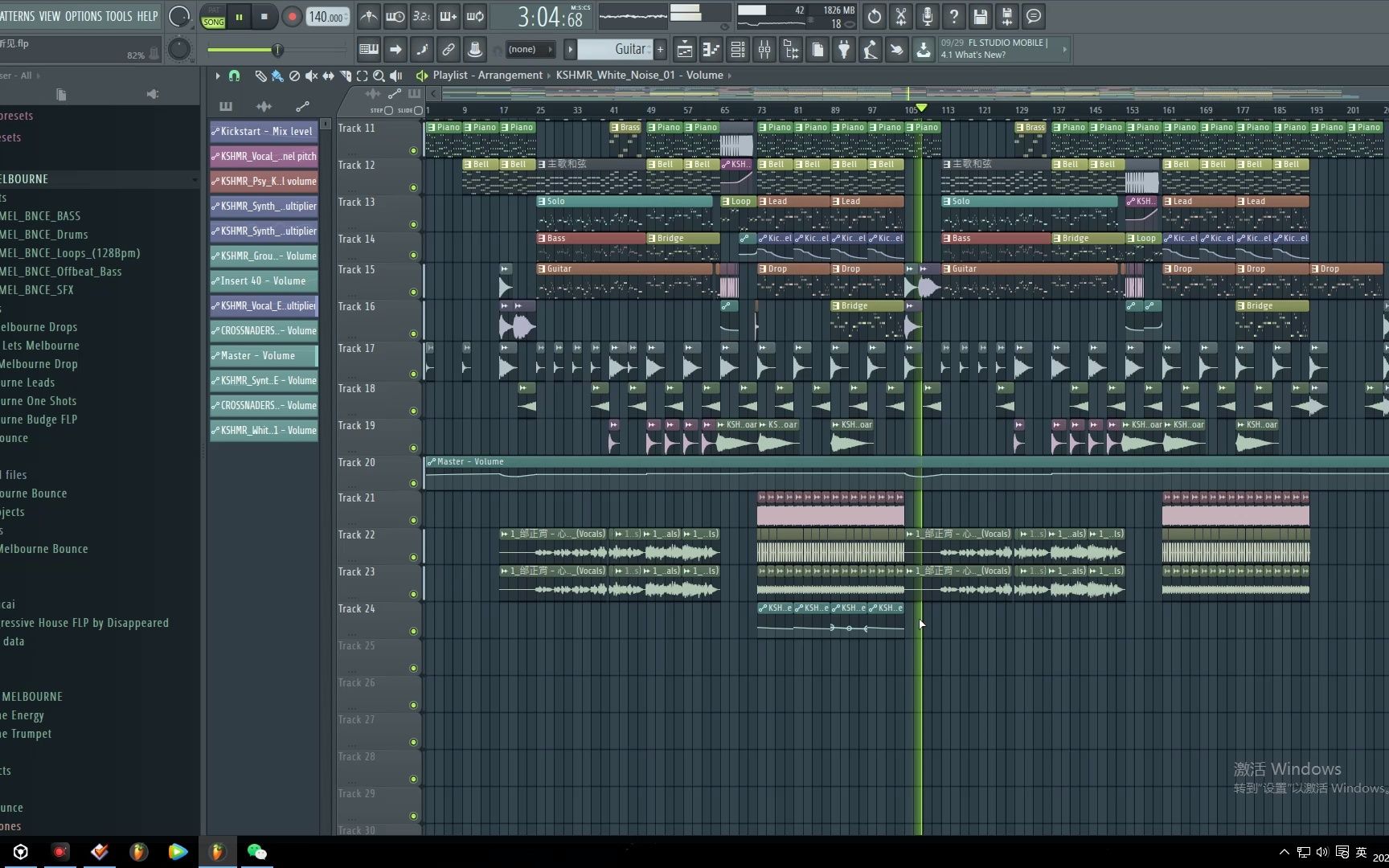Image resolution: width=1389 pixels, height=868 pixels.
Task: Stop playback with the stop button
Action: click(264, 17)
